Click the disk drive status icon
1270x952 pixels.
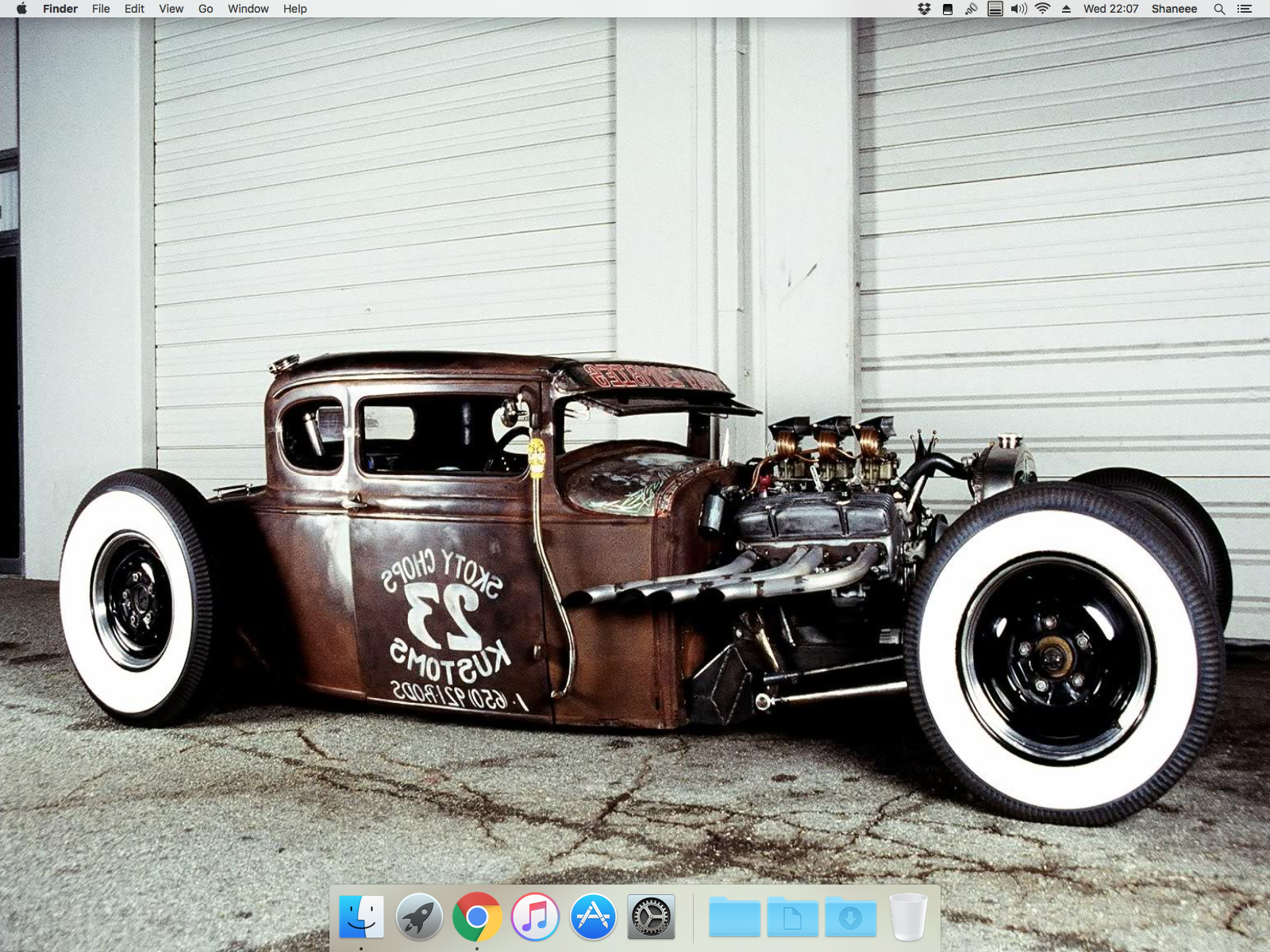pos(947,9)
